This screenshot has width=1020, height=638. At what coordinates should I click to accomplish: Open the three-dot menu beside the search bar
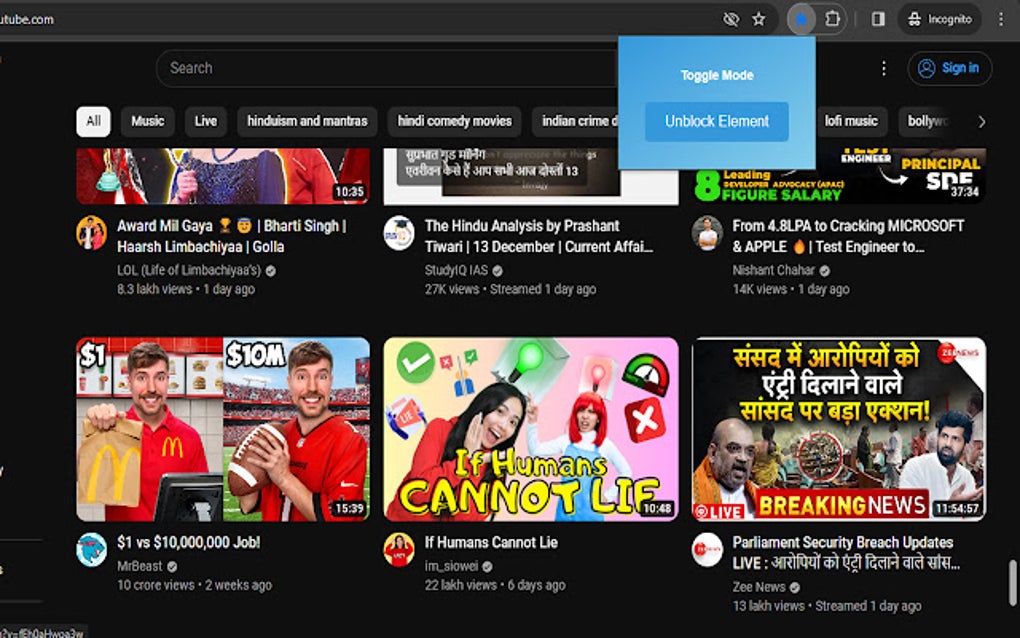point(884,67)
